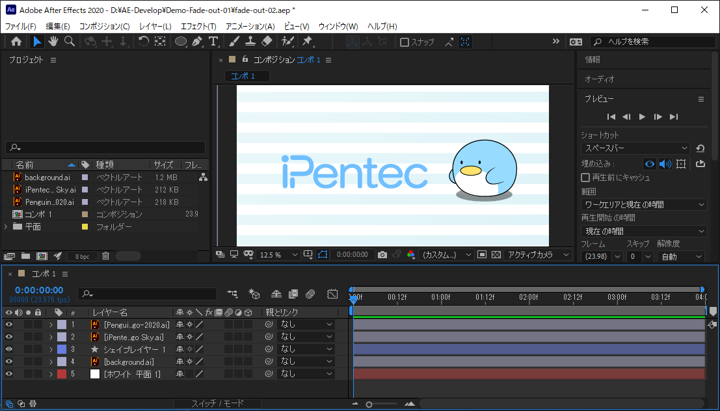
Task: Click スイッチ / モード toggle button
Action: 218,403
